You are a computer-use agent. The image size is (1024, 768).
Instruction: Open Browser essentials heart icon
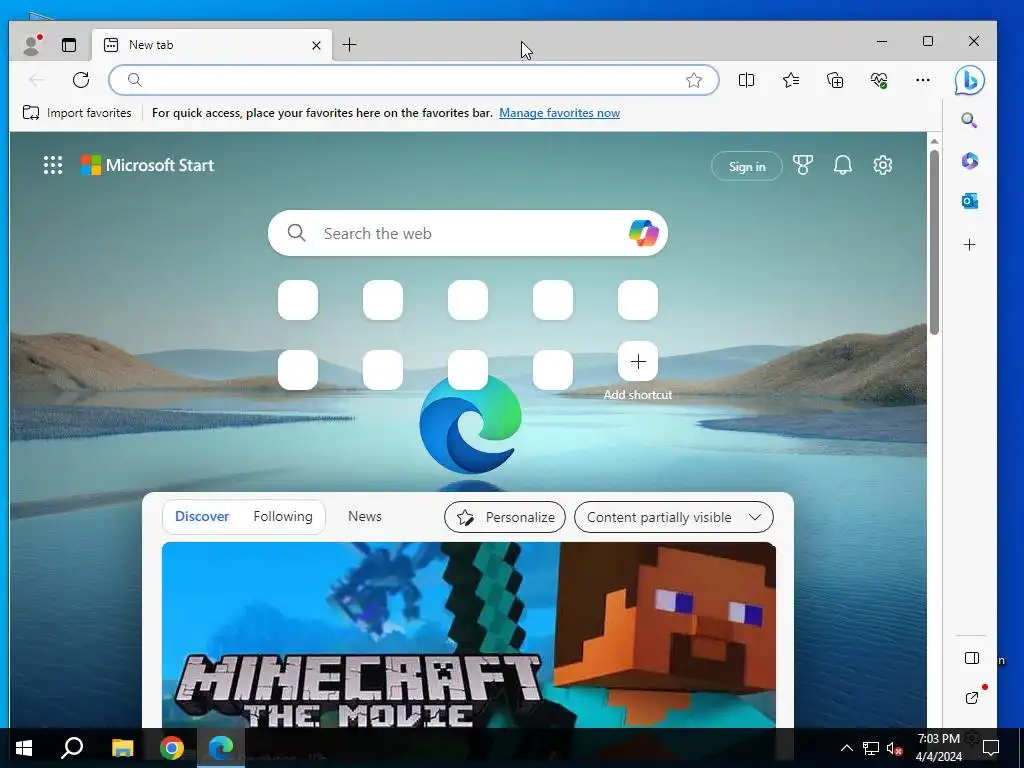879,80
